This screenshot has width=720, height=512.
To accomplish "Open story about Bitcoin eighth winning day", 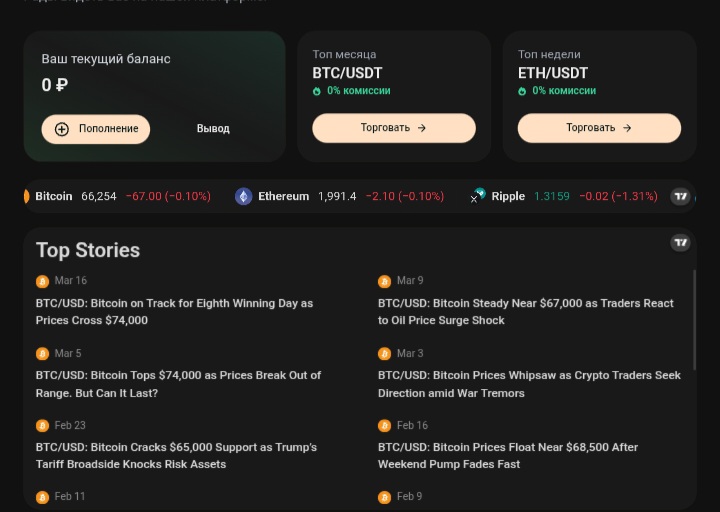I will click(174, 311).
